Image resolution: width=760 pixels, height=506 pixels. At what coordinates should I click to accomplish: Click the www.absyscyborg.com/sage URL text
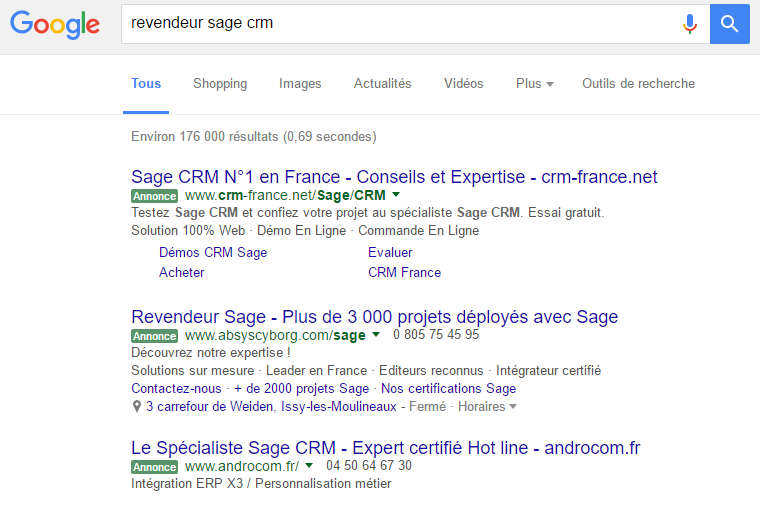pyautogui.click(x=275, y=335)
